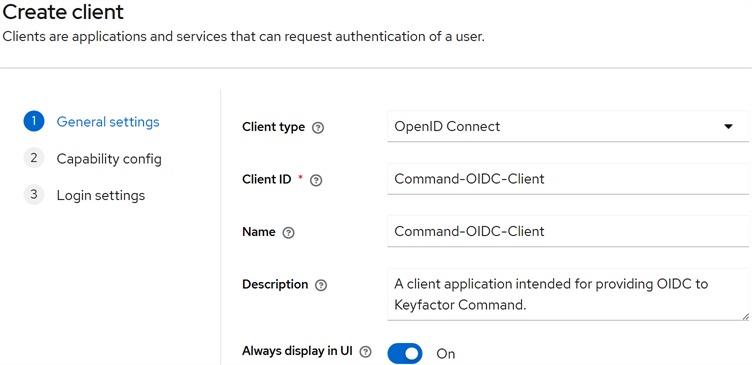The image size is (752, 365).
Task: Click the help icon beside Client type
Action: coord(317,128)
